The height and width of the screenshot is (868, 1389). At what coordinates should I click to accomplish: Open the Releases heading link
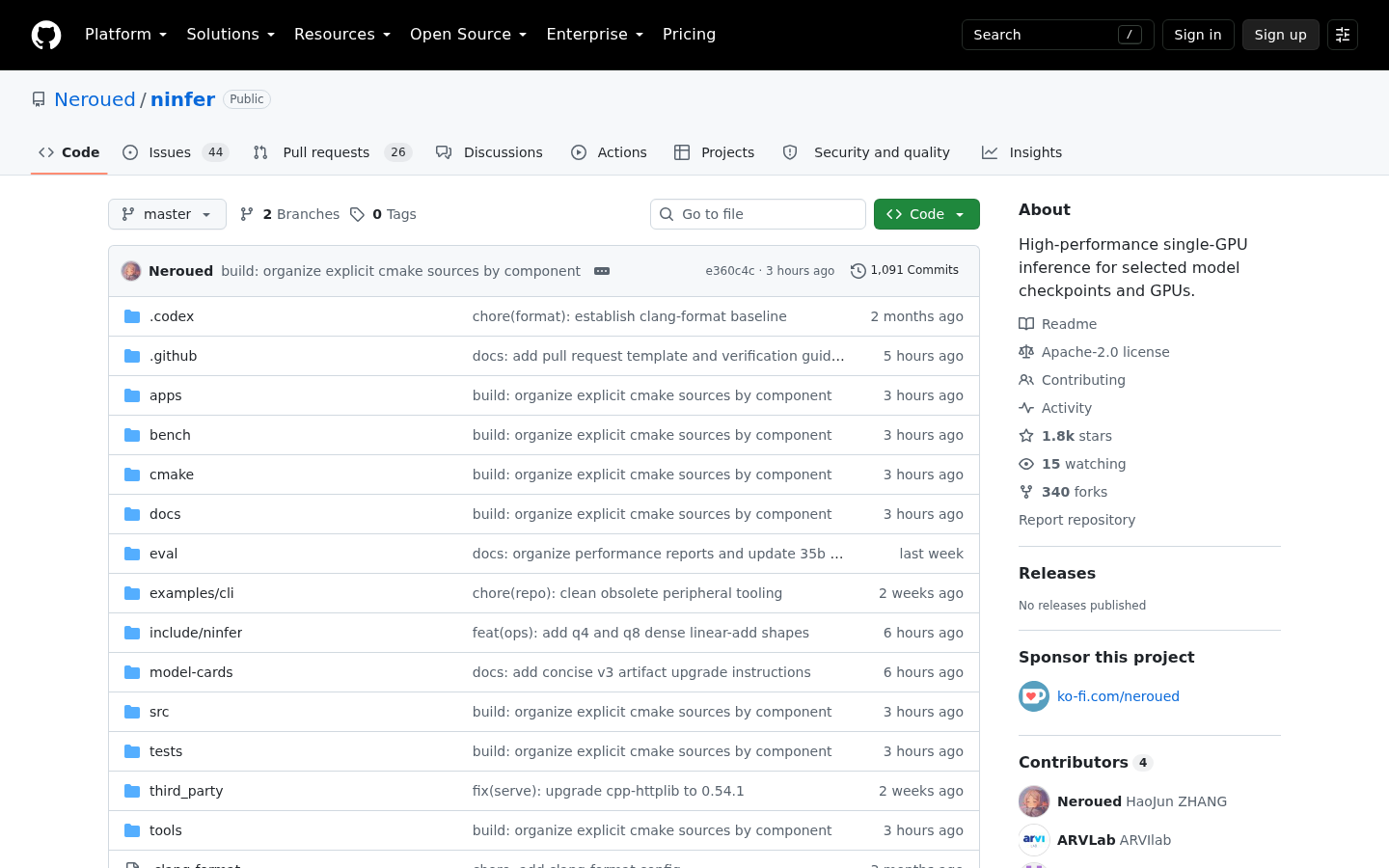click(x=1057, y=573)
